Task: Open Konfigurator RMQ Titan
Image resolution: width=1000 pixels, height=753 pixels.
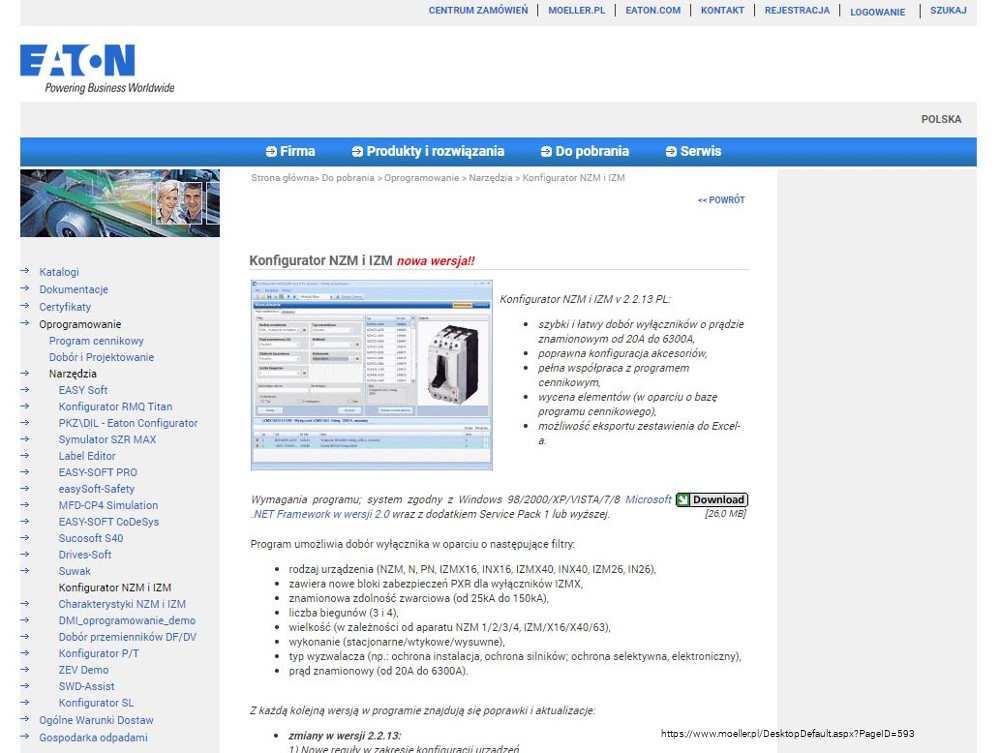Action: coord(115,407)
